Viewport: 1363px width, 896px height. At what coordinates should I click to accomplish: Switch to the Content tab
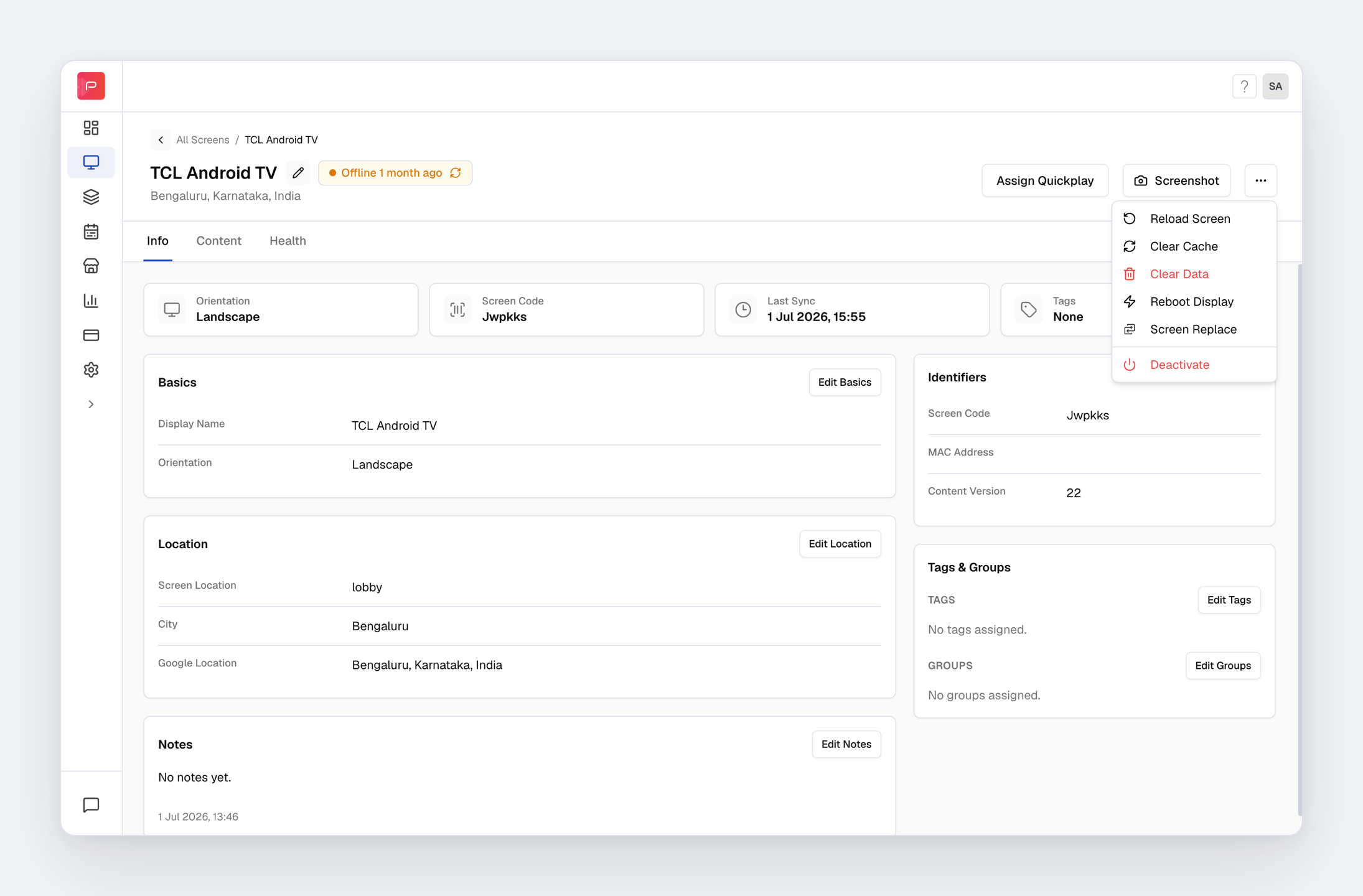[218, 241]
